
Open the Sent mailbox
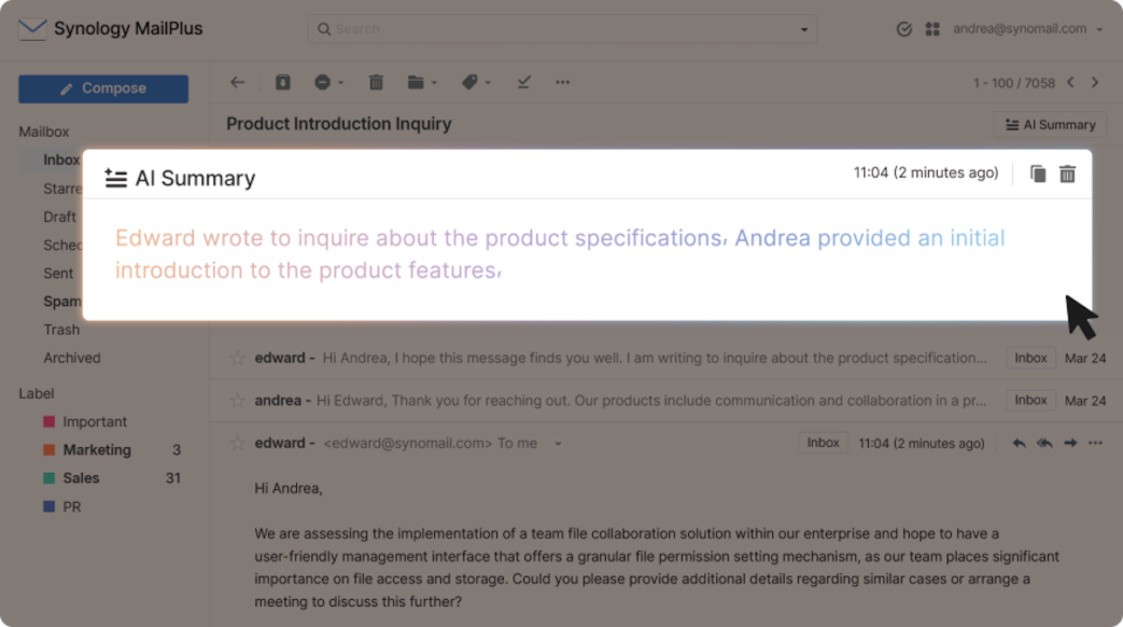[x=58, y=273]
